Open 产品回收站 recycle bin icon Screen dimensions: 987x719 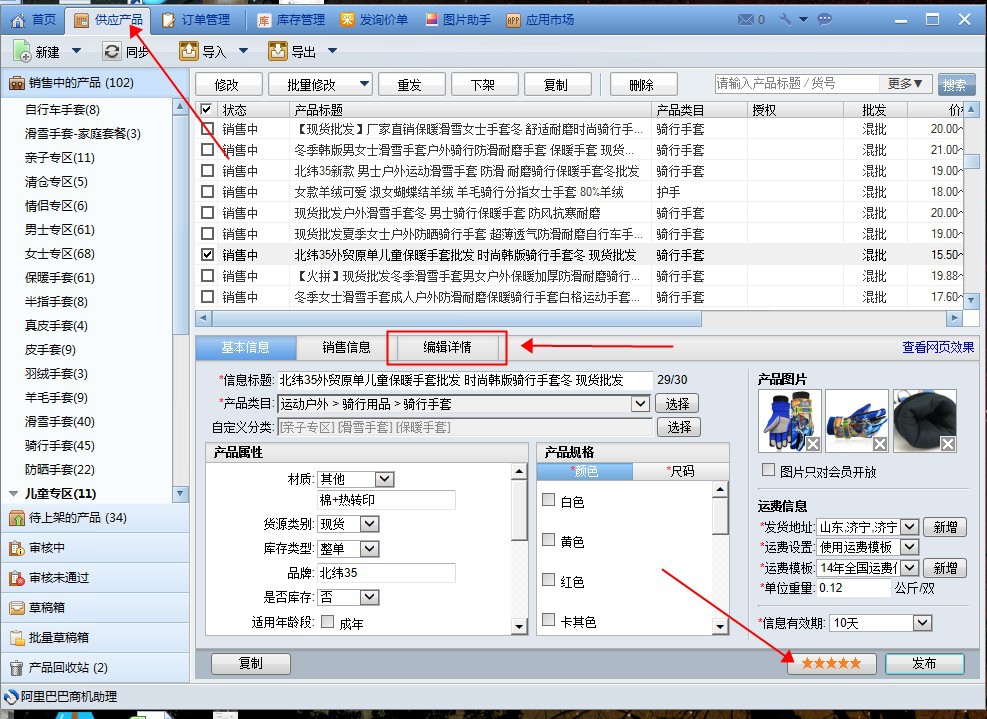click(16, 667)
